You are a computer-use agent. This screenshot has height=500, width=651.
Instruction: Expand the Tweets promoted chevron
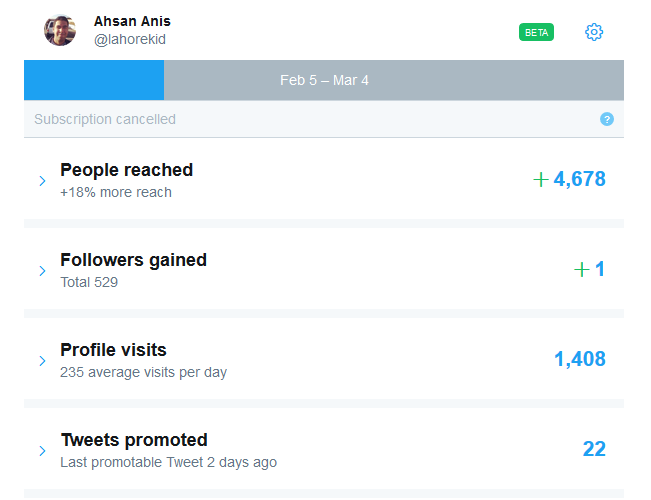coord(42,451)
